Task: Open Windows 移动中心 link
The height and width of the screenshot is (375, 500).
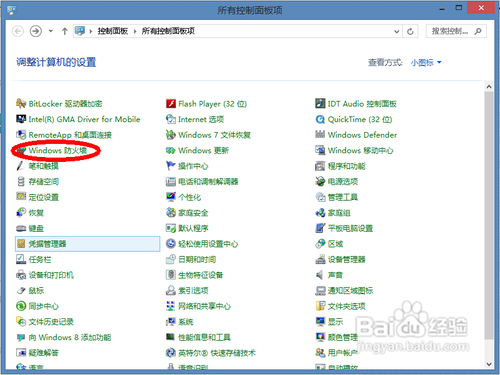Action: point(361,151)
